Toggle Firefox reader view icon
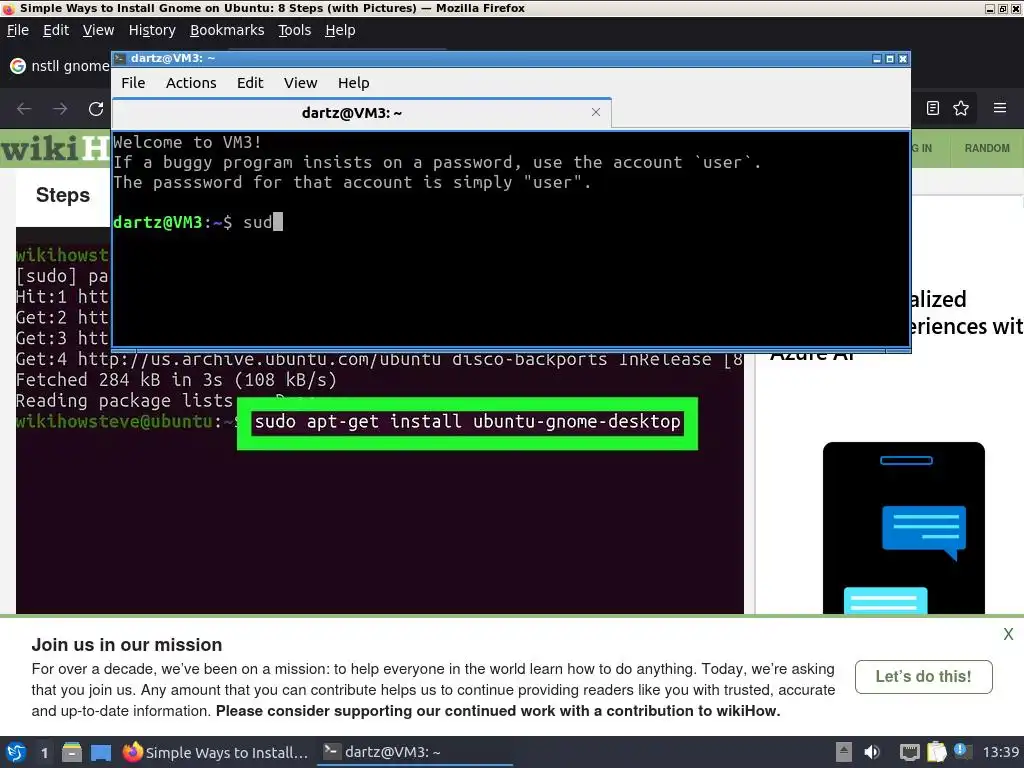The height and width of the screenshot is (768, 1024). tap(933, 108)
